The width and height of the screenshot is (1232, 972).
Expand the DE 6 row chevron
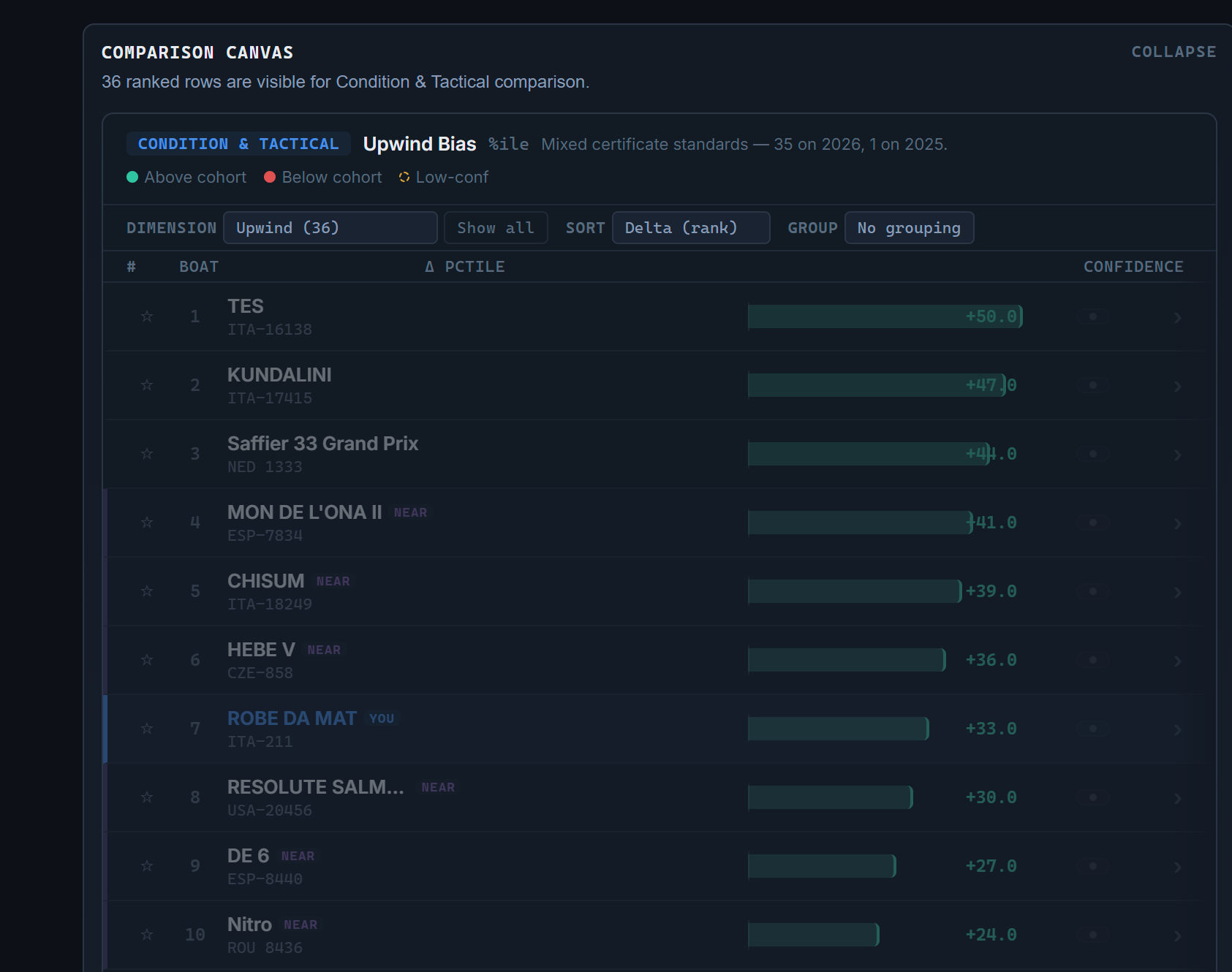pyautogui.click(x=1177, y=867)
